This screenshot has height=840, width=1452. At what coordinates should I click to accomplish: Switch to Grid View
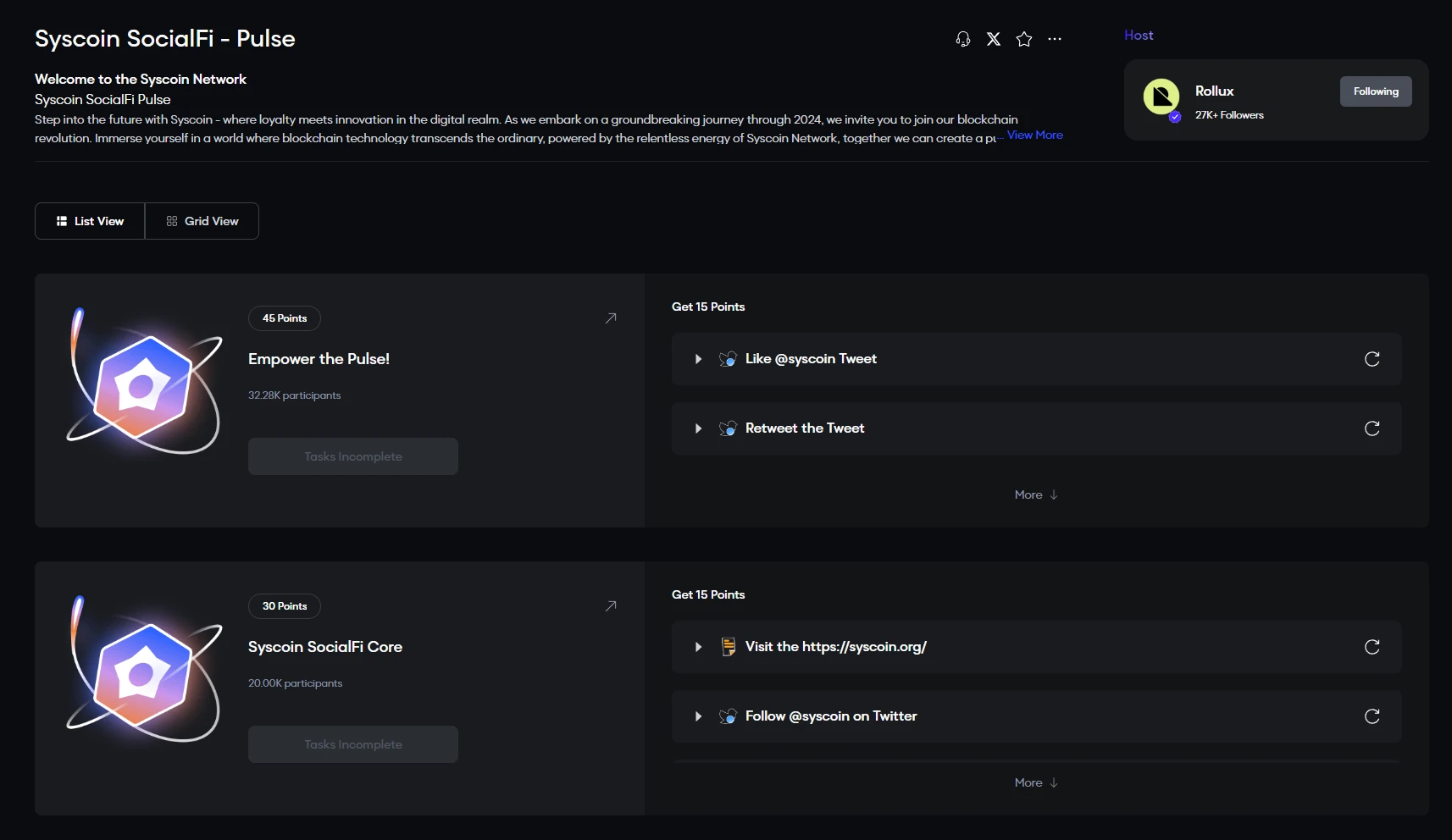coord(202,221)
